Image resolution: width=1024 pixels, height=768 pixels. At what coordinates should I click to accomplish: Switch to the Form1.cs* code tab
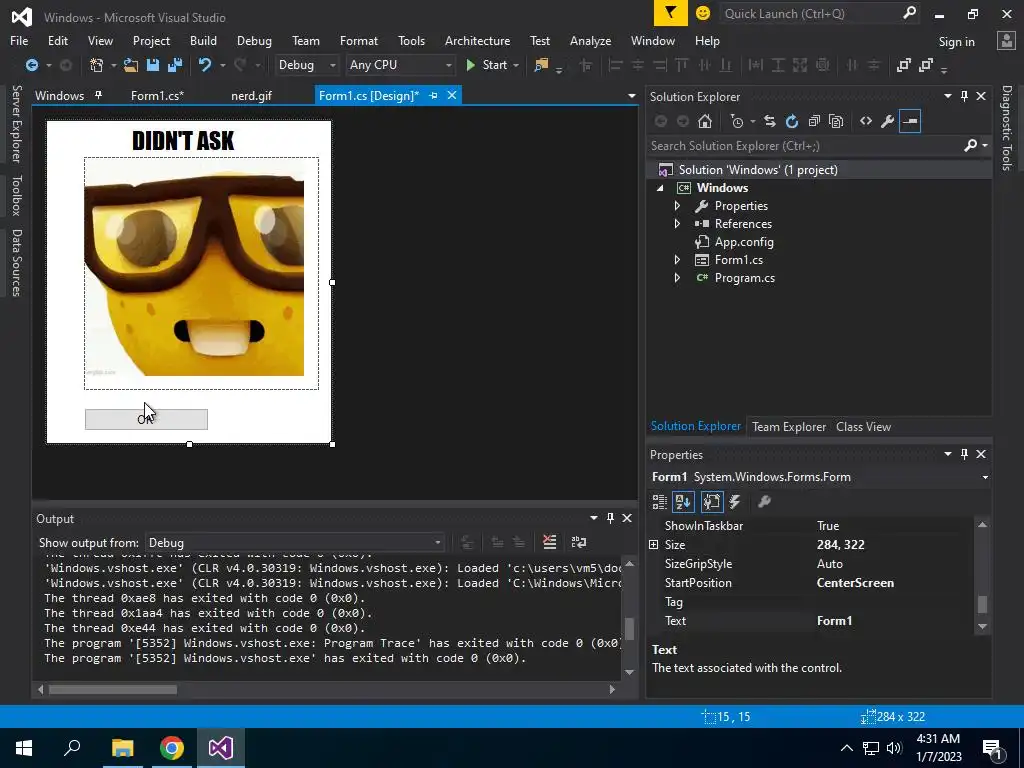(x=157, y=95)
